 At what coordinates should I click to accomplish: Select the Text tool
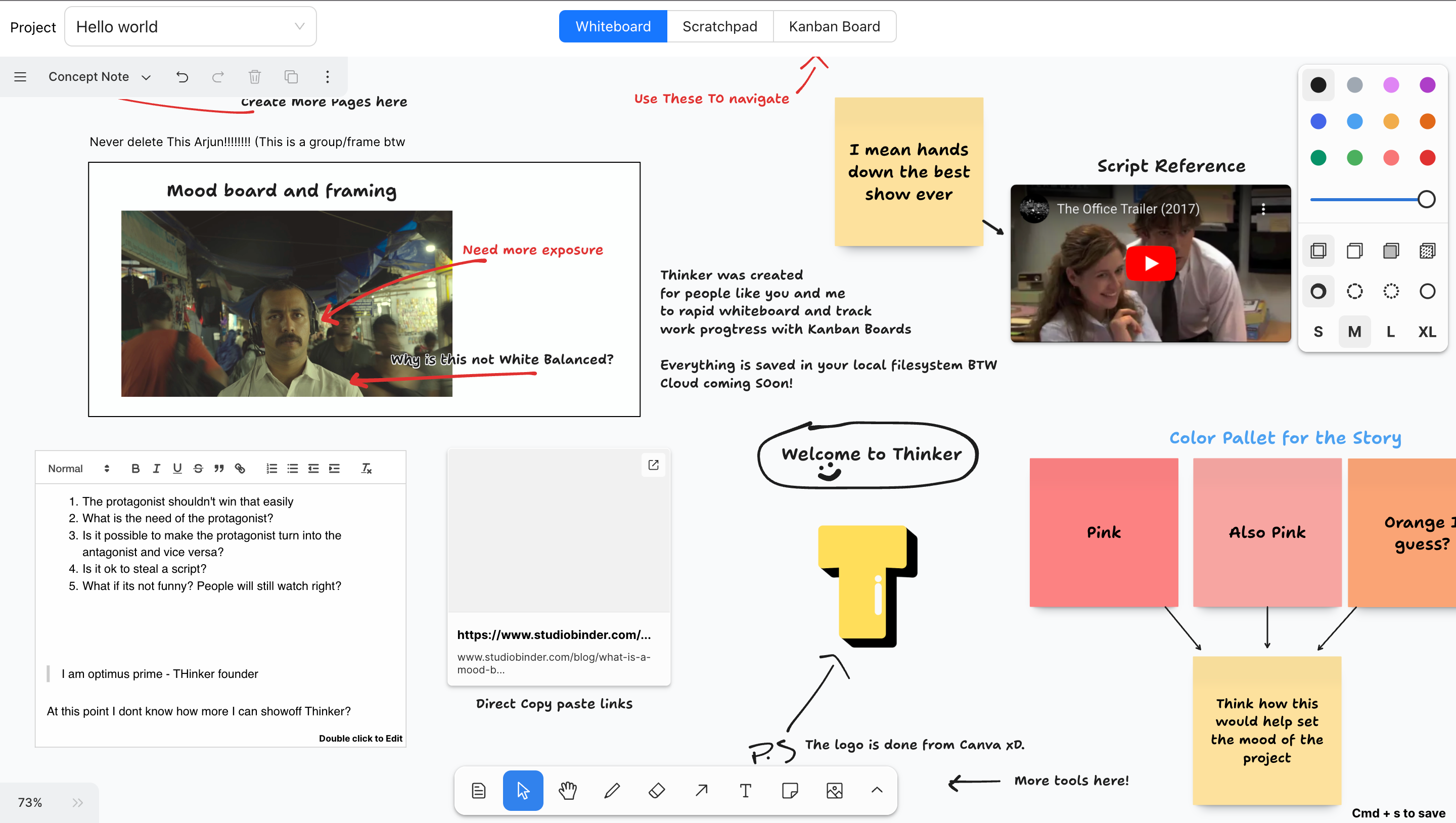click(746, 790)
